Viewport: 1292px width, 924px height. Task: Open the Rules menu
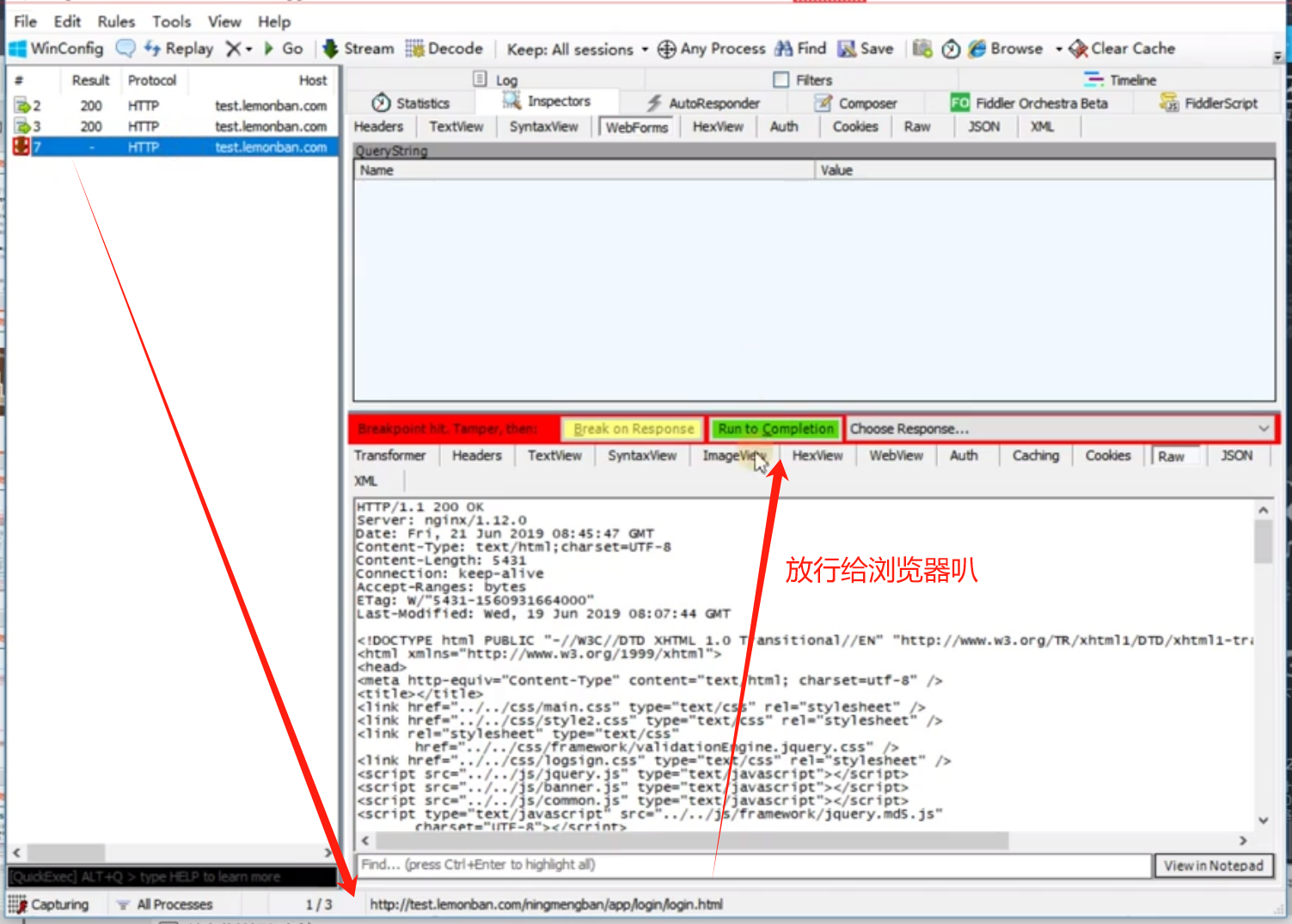[x=116, y=21]
